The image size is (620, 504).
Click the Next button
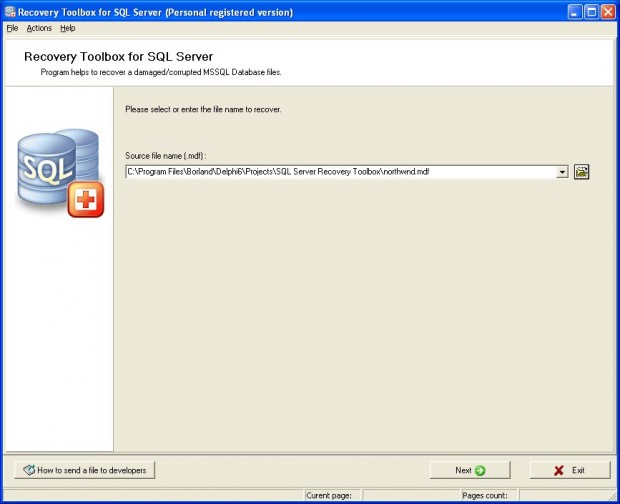coord(470,470)
